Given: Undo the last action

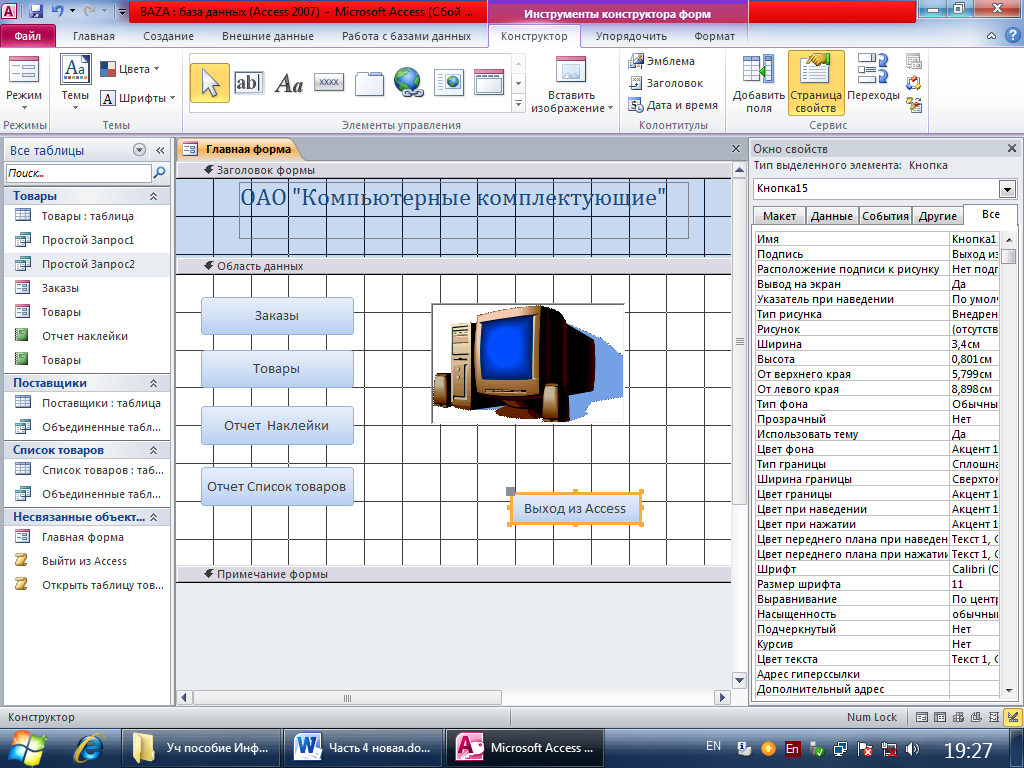Looking at the screenshot, I should (x=57, y=10).
